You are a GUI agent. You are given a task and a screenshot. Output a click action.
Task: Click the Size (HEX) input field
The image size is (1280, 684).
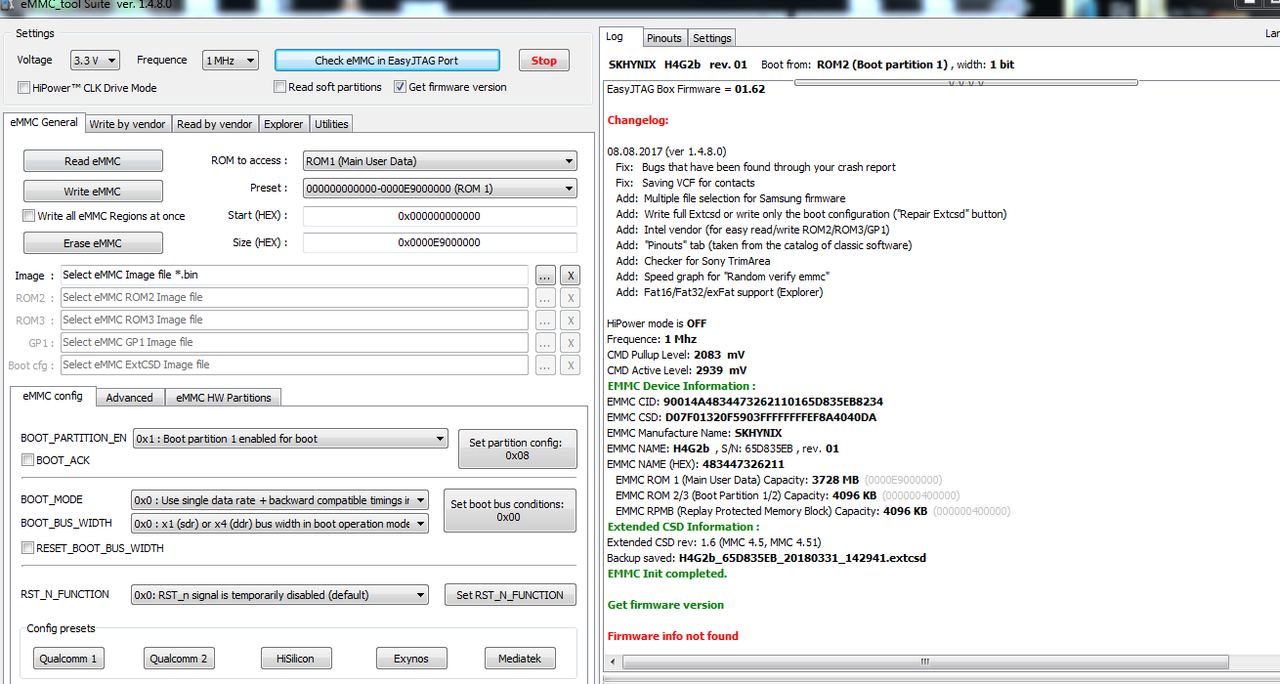click(x=440, y=242)
